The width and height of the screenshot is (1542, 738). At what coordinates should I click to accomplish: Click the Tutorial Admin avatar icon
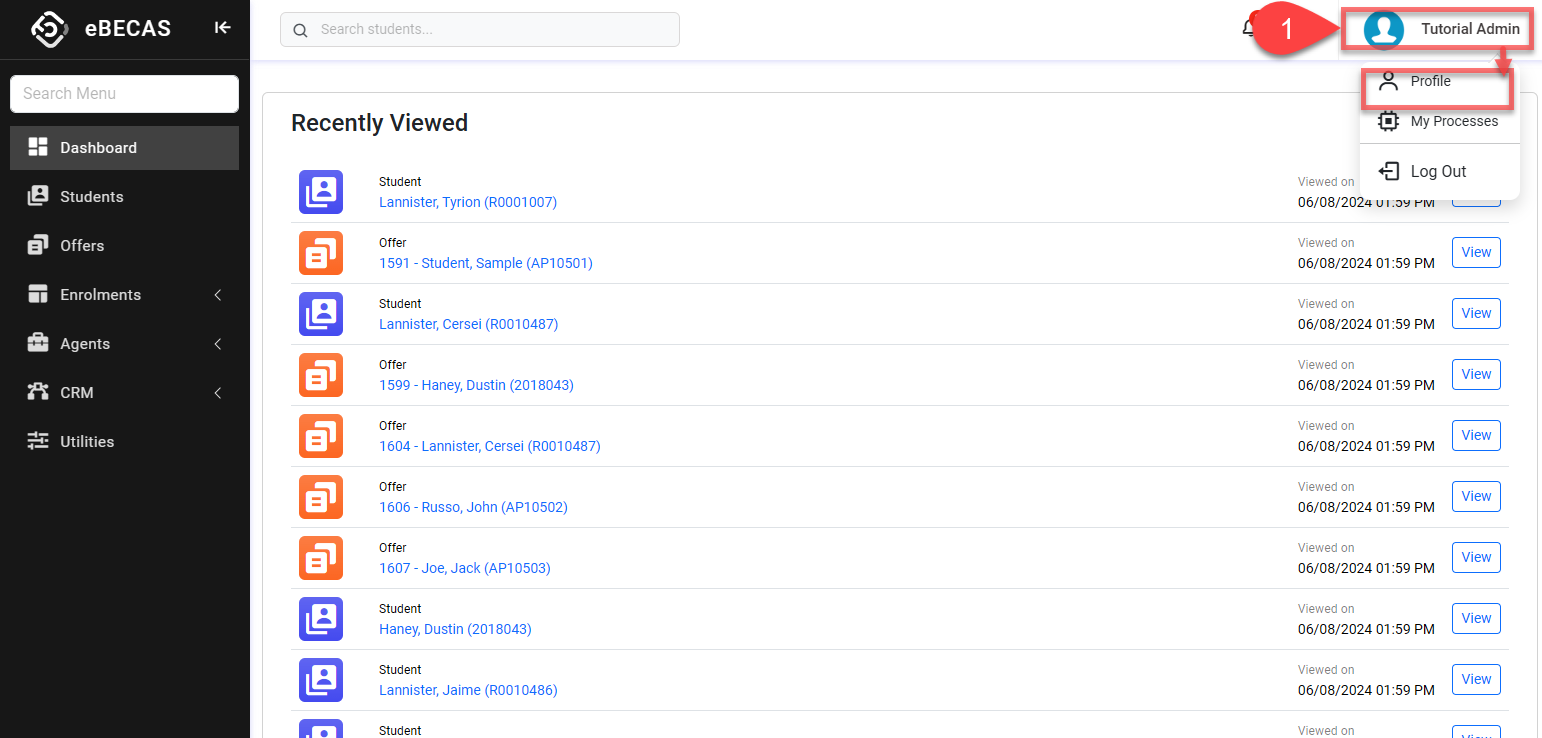1384,29
